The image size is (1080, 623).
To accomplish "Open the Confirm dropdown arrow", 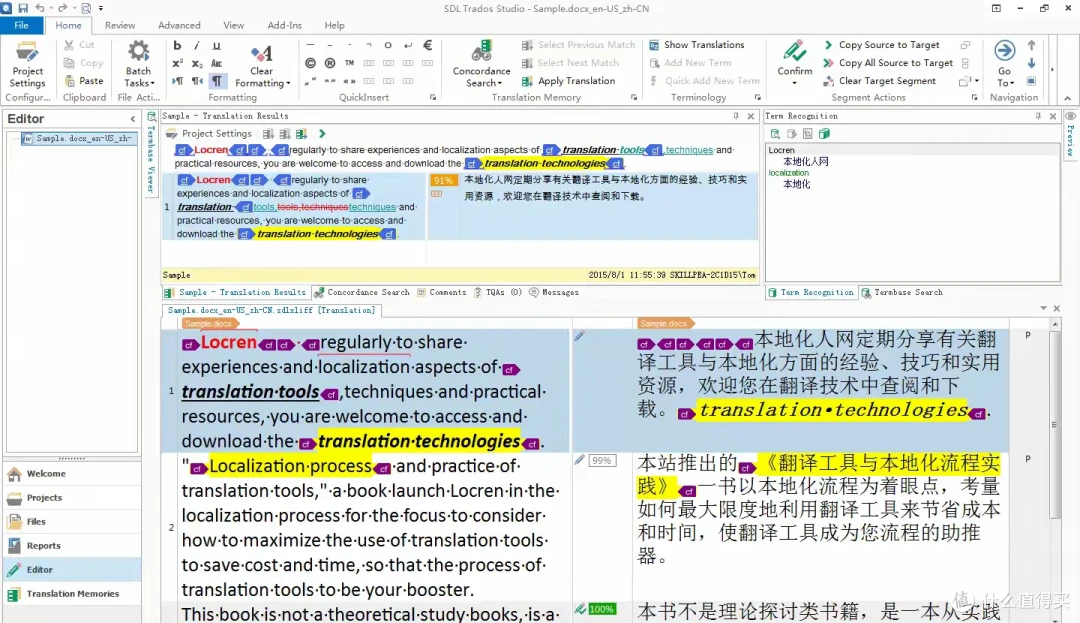I will pos(795,83).
